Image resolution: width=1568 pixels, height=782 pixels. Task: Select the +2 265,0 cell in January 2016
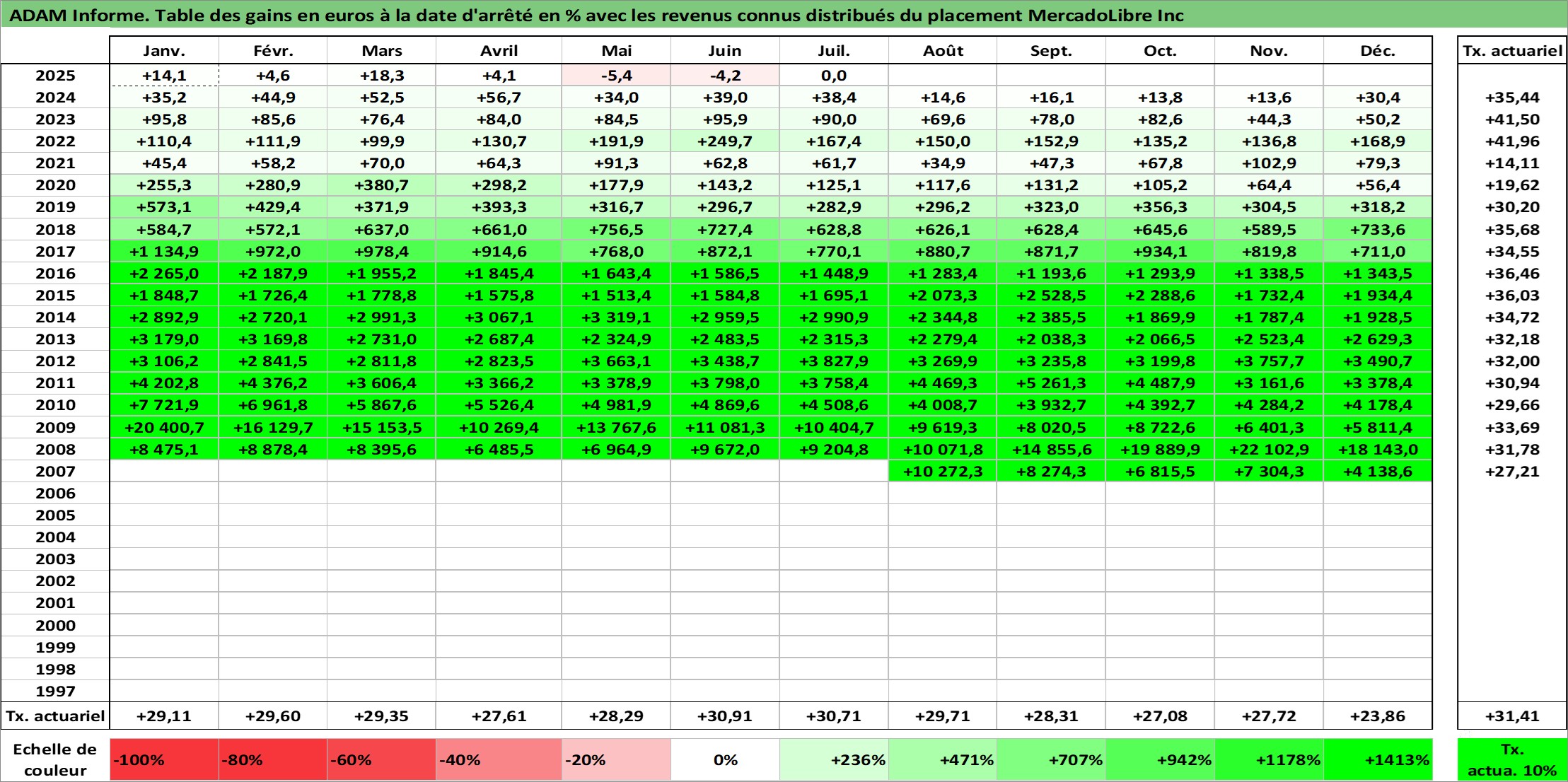164,274
